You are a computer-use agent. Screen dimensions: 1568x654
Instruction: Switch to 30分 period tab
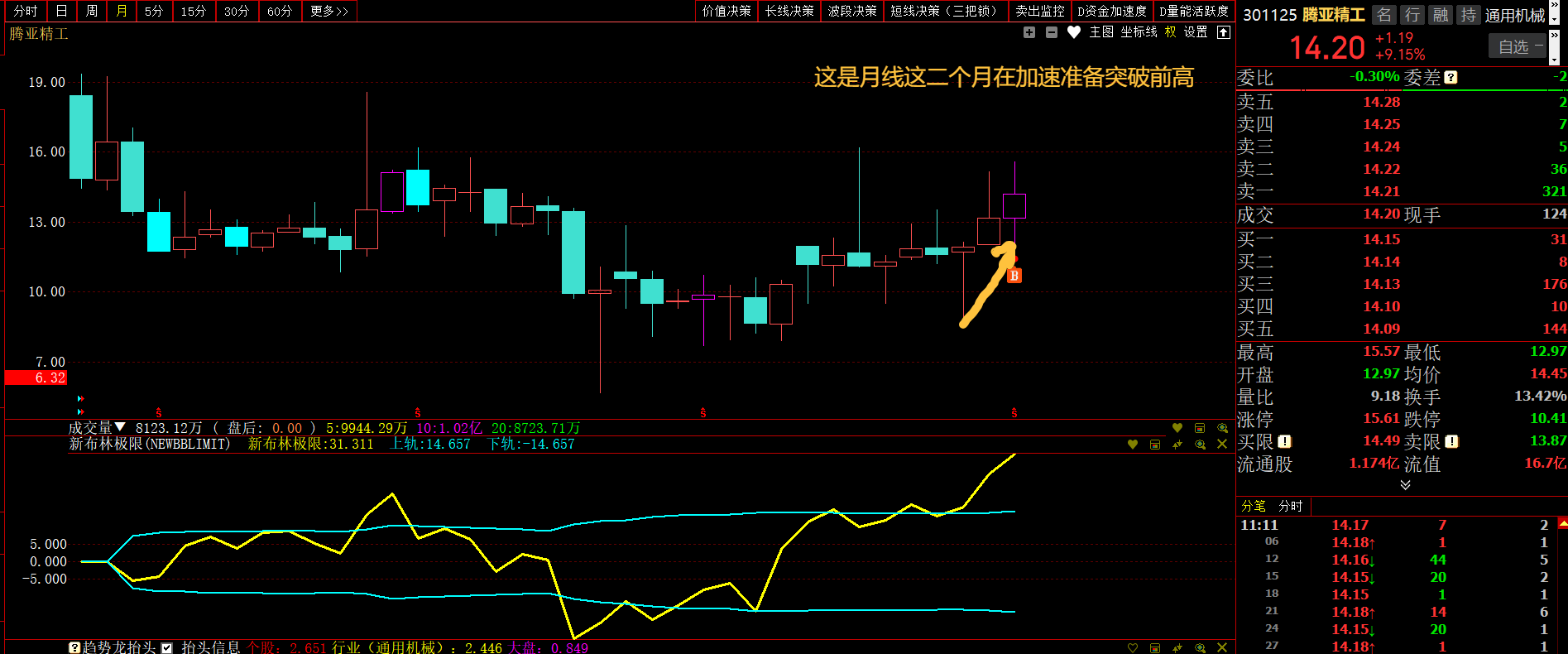(237, 12)
